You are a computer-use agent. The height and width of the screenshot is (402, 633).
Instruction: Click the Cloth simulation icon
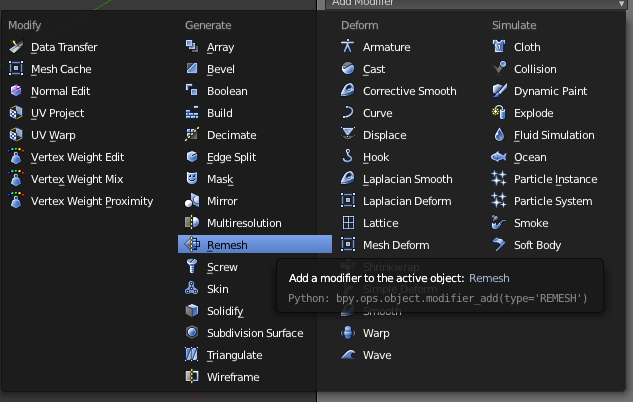(499, 47)
